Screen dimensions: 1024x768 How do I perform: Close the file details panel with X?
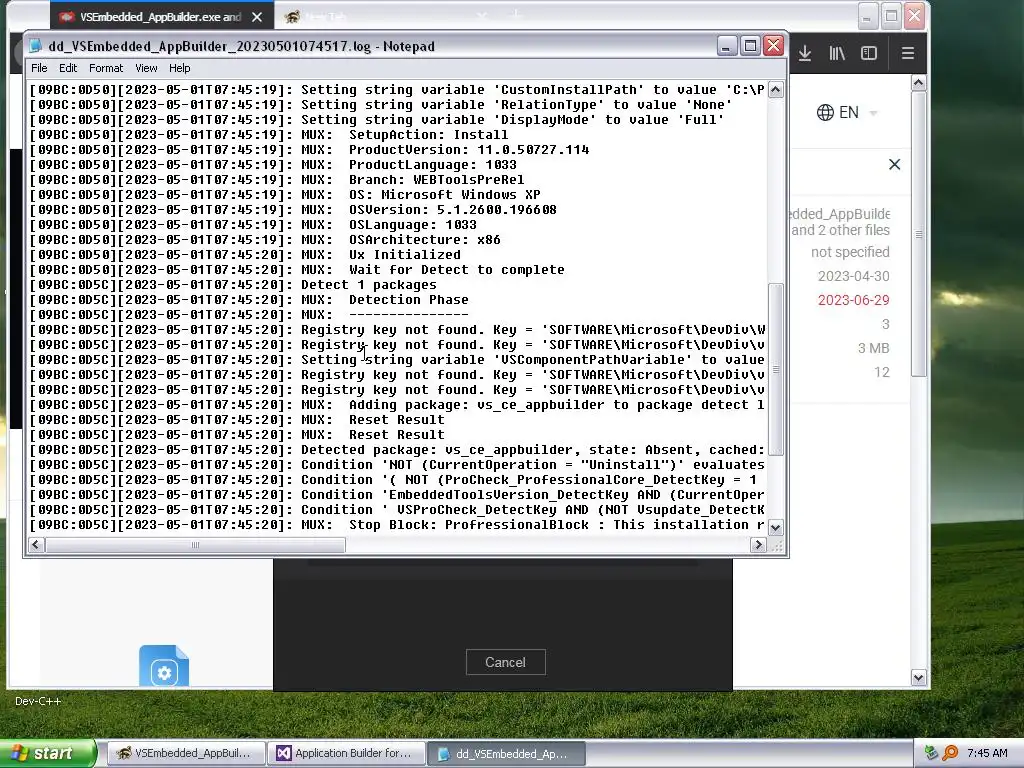click(x=895, y=165)
